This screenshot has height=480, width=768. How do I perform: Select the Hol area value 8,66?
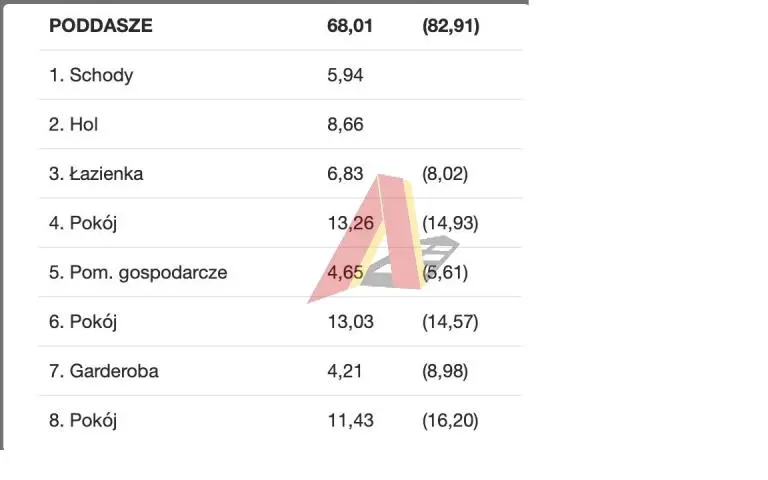[344, 125]
